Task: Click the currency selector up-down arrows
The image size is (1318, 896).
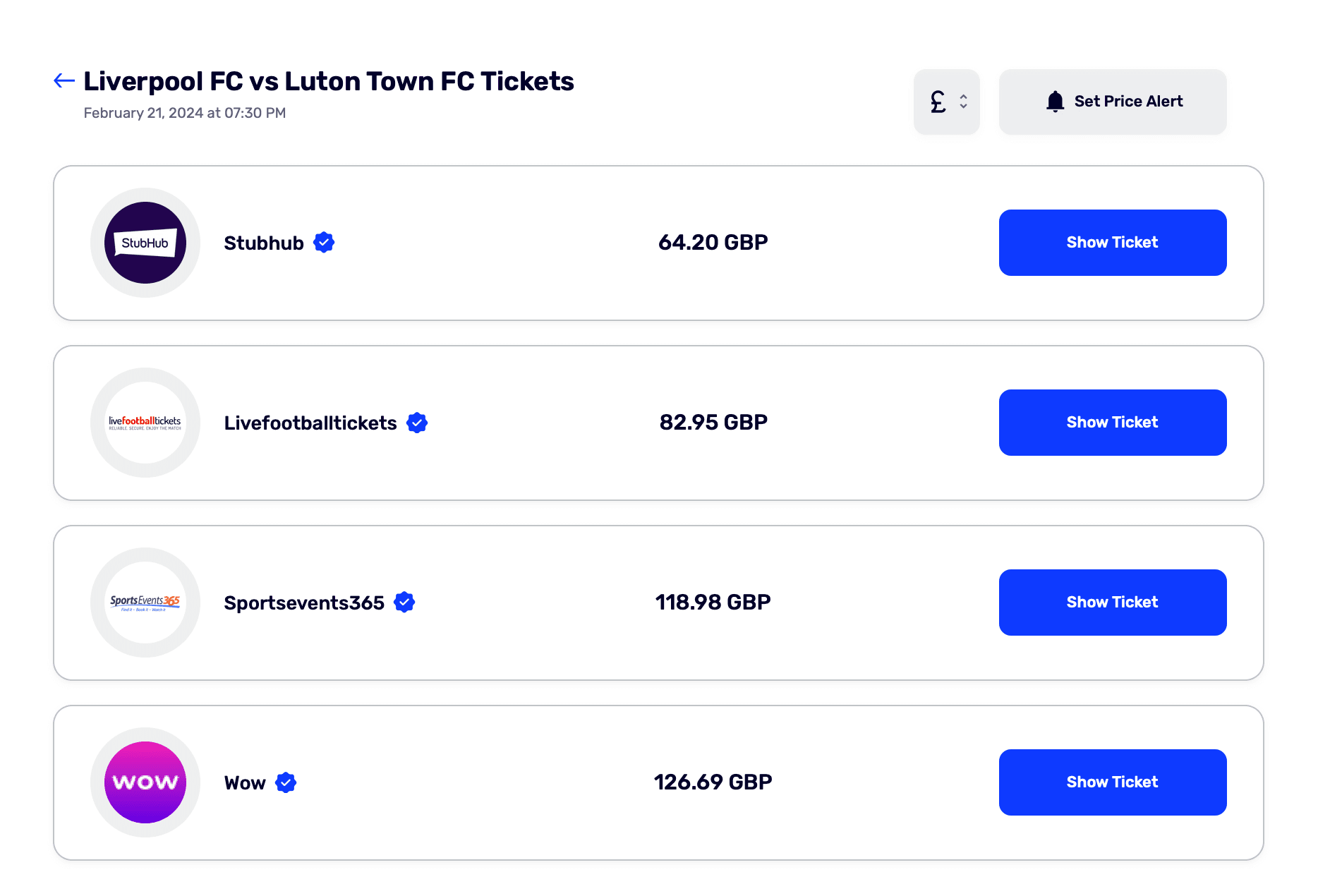Action: pos(963,102)
